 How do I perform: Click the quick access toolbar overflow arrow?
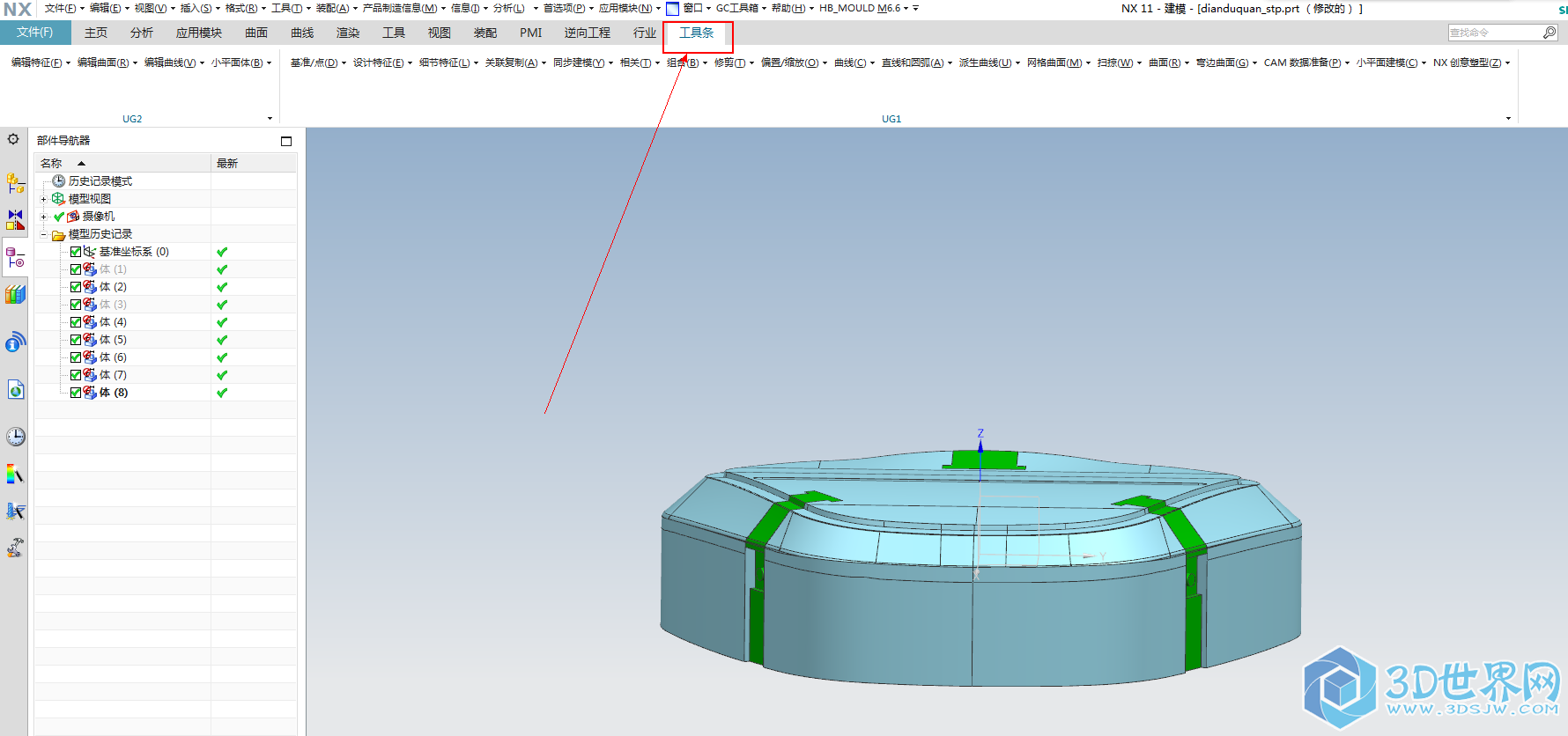click(915, 8)
